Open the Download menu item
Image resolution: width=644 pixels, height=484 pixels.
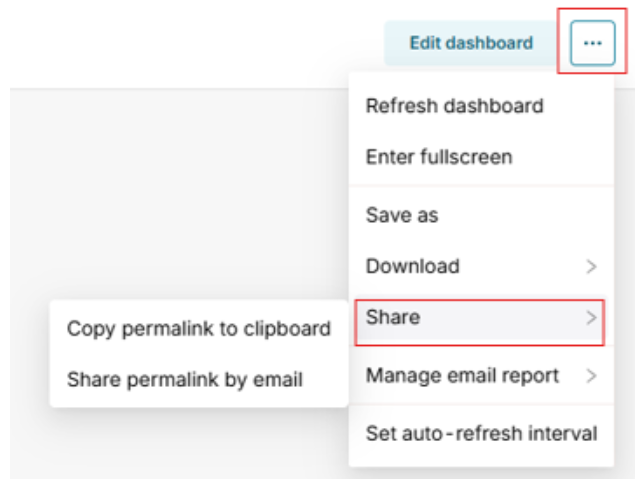413,267
